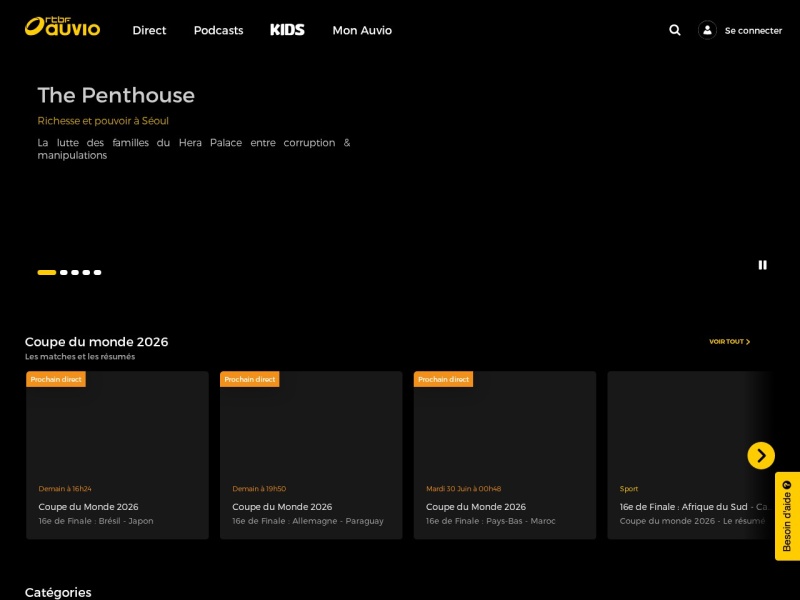Select the third carousel dot
This screenshot has width=800, height=600.
tap(75, 272)
